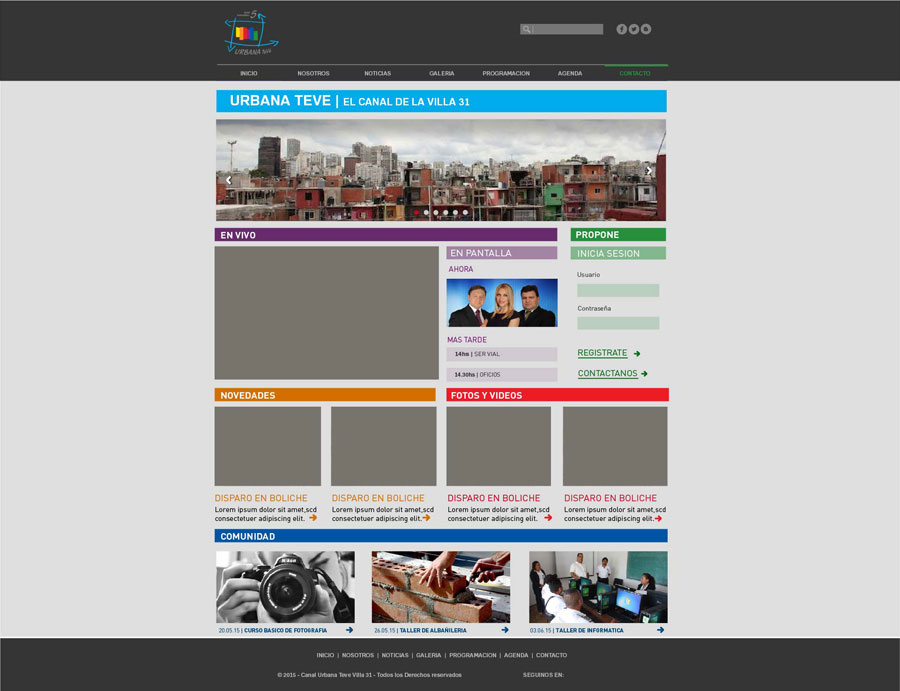
Task: Select the first red carousel dot
Action: click(x=416, y=212)
